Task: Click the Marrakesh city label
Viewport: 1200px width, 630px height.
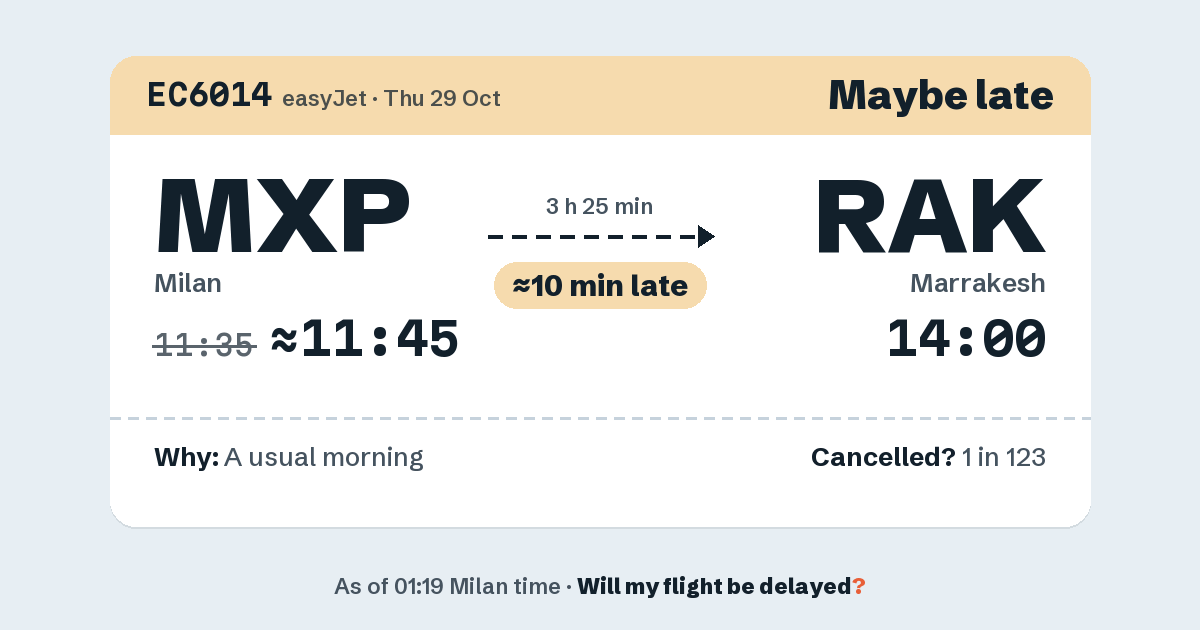Action: [x=978, y=283]
